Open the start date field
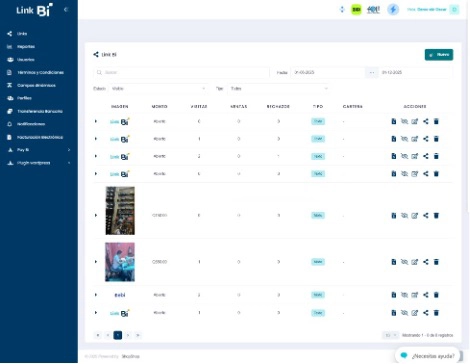The image size is (470, 364). point(328,72)
